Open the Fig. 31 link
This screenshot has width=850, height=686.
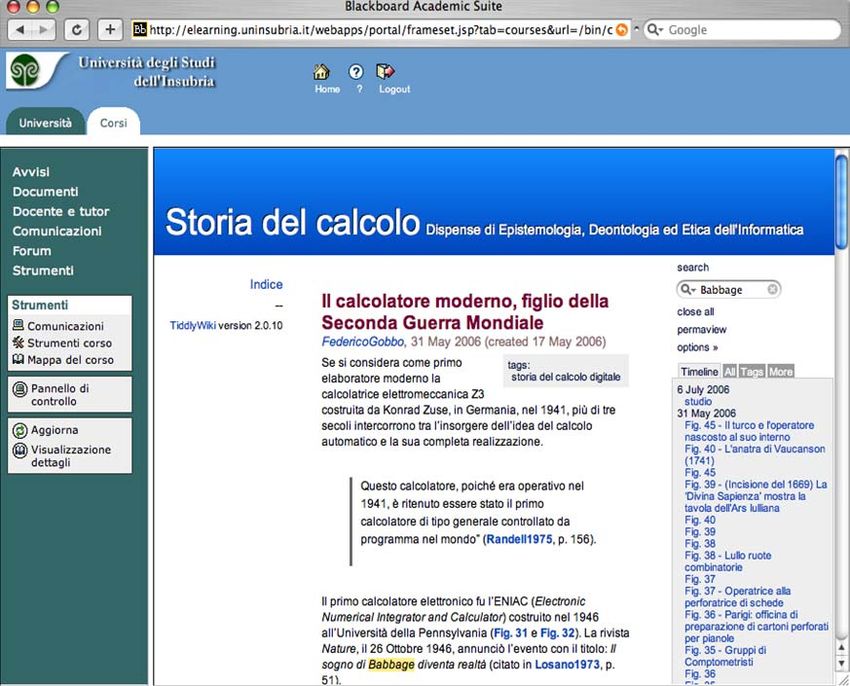pos(511,633)
